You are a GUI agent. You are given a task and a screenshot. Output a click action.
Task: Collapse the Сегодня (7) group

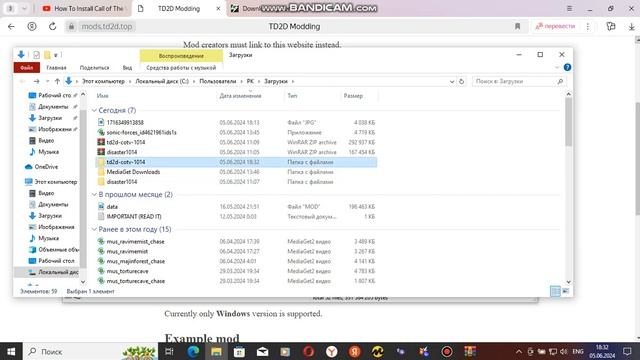94,111
